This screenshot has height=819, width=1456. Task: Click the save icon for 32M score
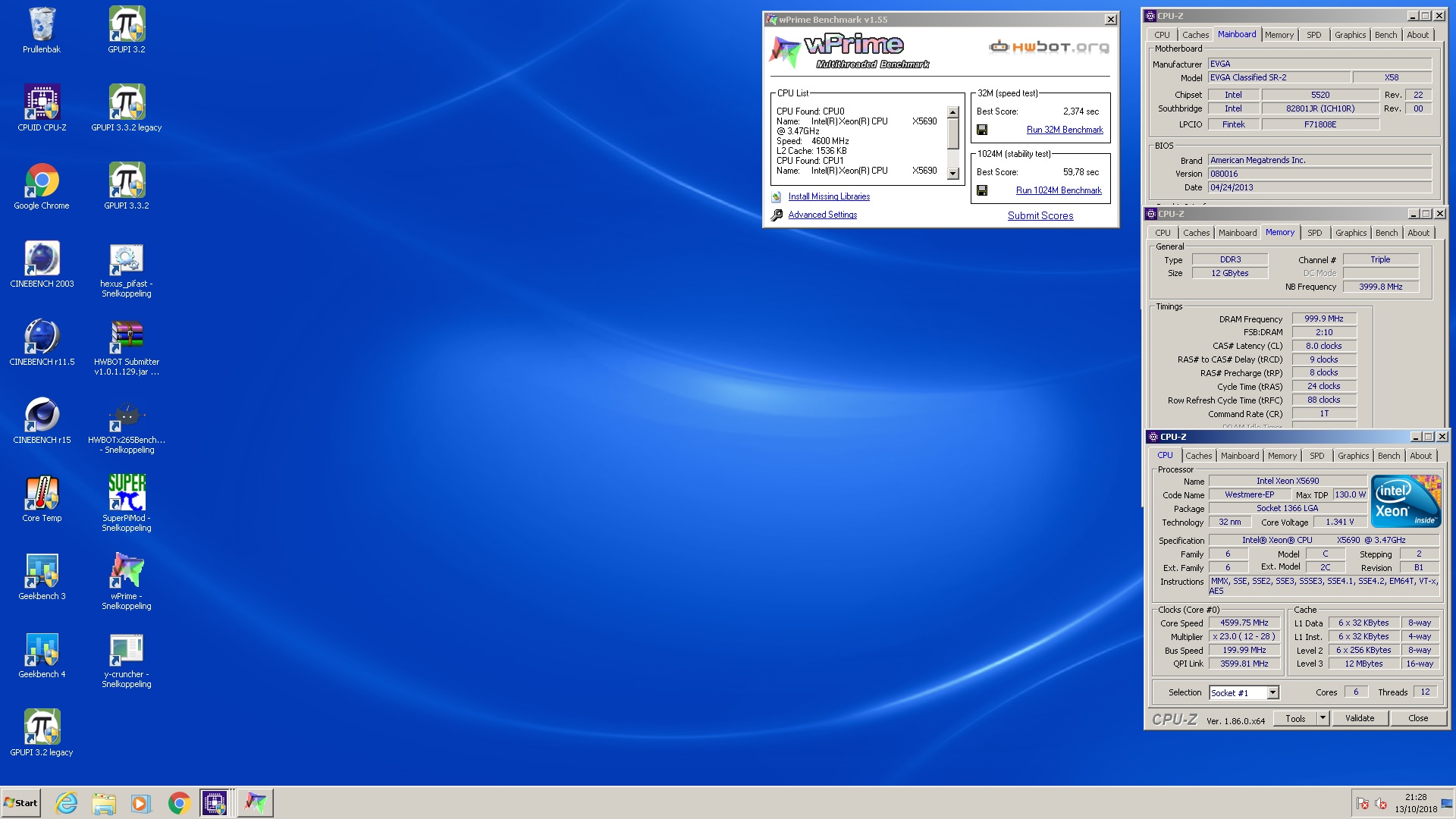pyautogui.click(x=982, y=130)
